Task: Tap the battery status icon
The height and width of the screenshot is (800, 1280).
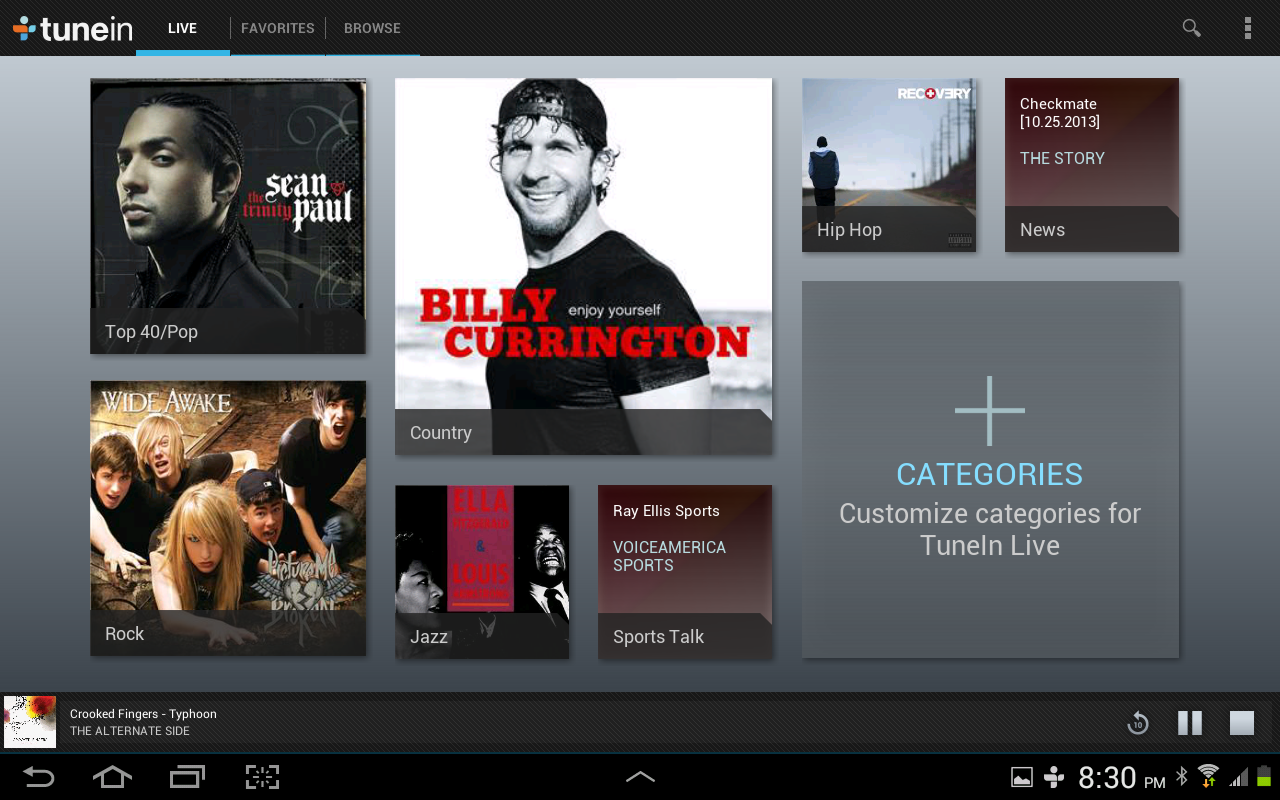Action: pyautogui.click(x=1265, y=777)
